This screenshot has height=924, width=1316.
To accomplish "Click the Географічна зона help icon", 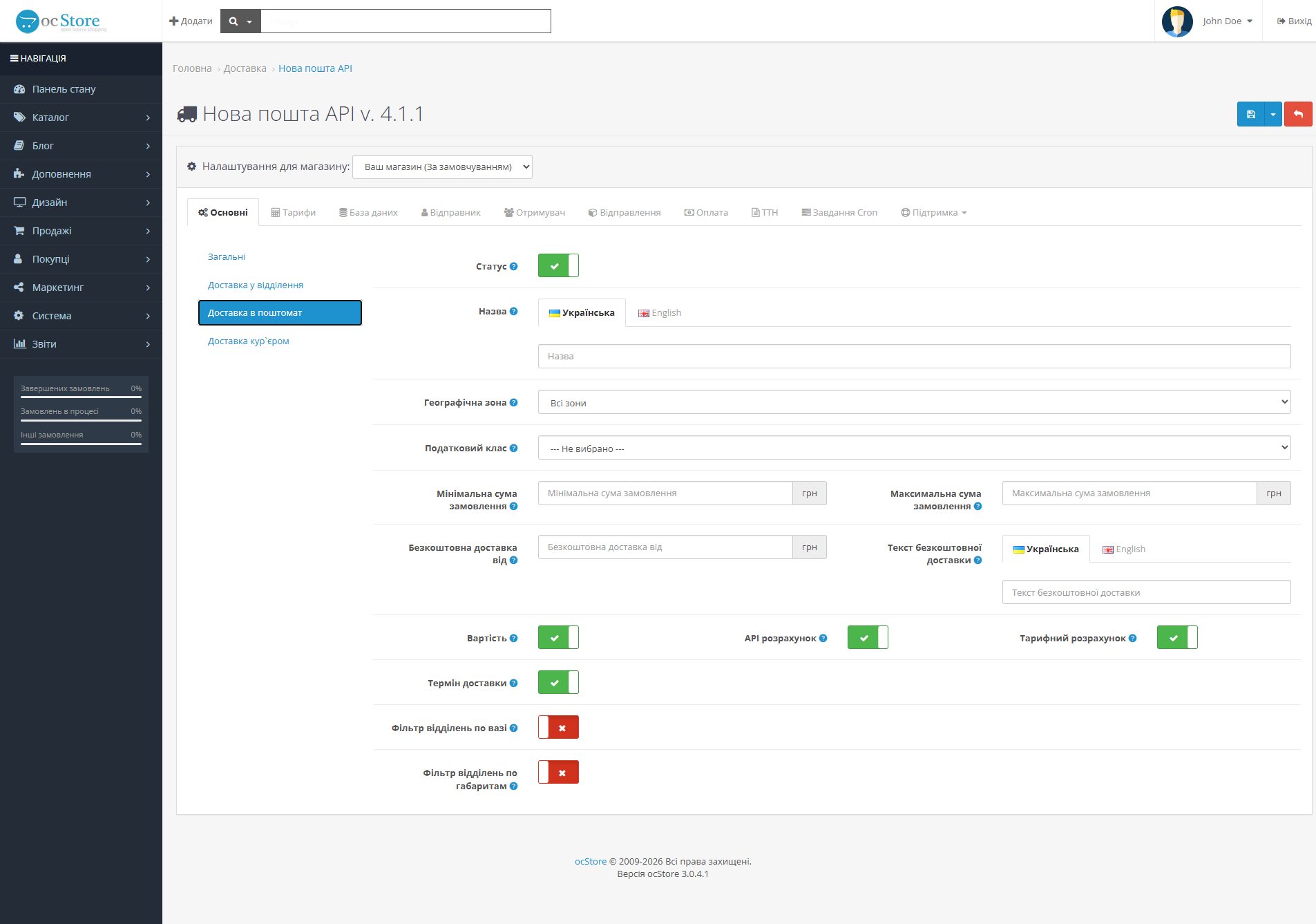I will click(x=513, y=402).
